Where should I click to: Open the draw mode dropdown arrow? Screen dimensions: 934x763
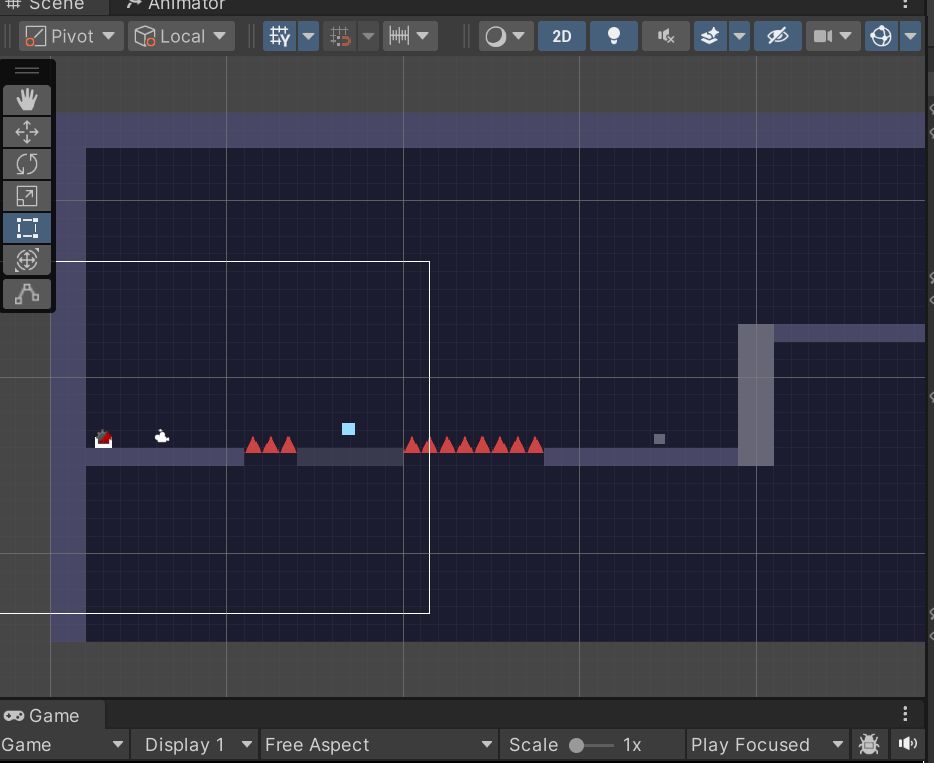[x=519, y=36]
